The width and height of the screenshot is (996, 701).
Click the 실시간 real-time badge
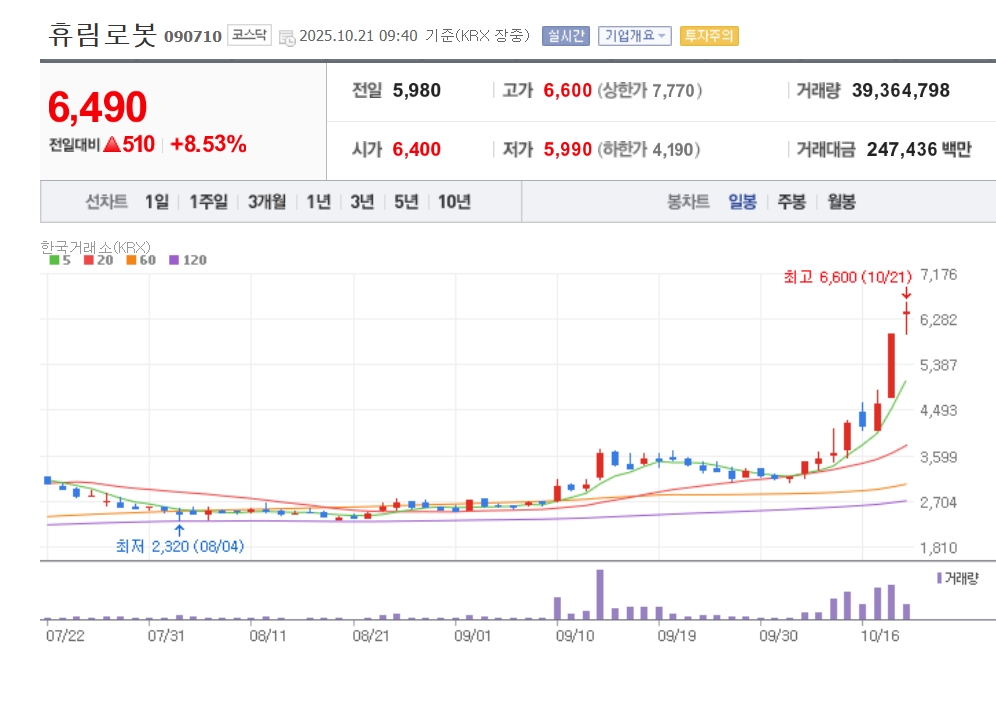[x=566, y=36]
